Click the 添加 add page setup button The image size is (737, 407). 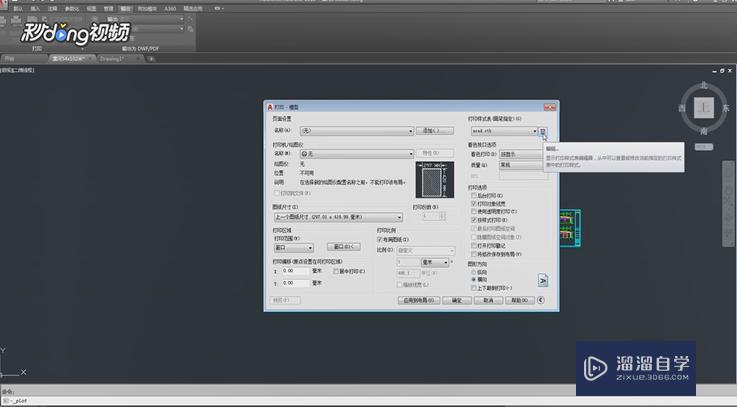click(435, 131)
